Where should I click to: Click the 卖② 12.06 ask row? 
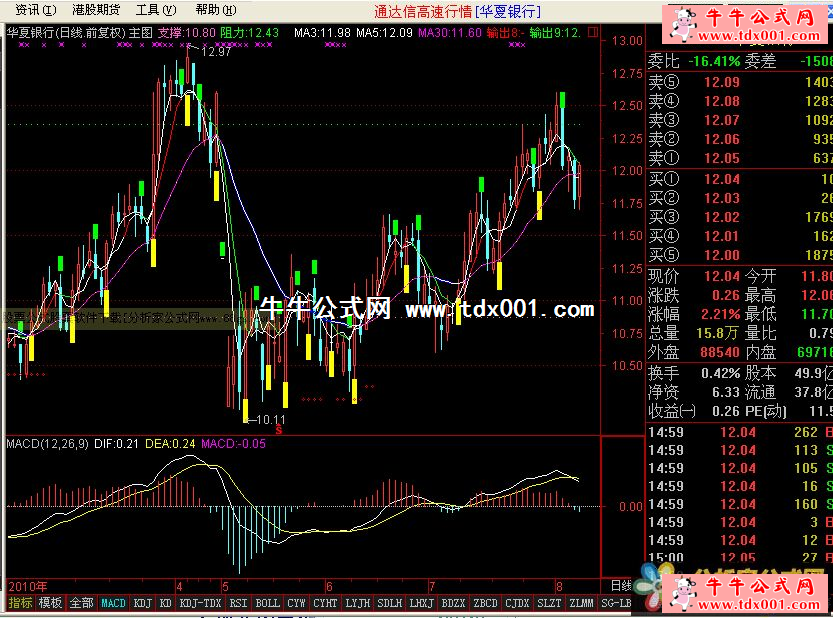pyautogui.click(x=740, y=139)
